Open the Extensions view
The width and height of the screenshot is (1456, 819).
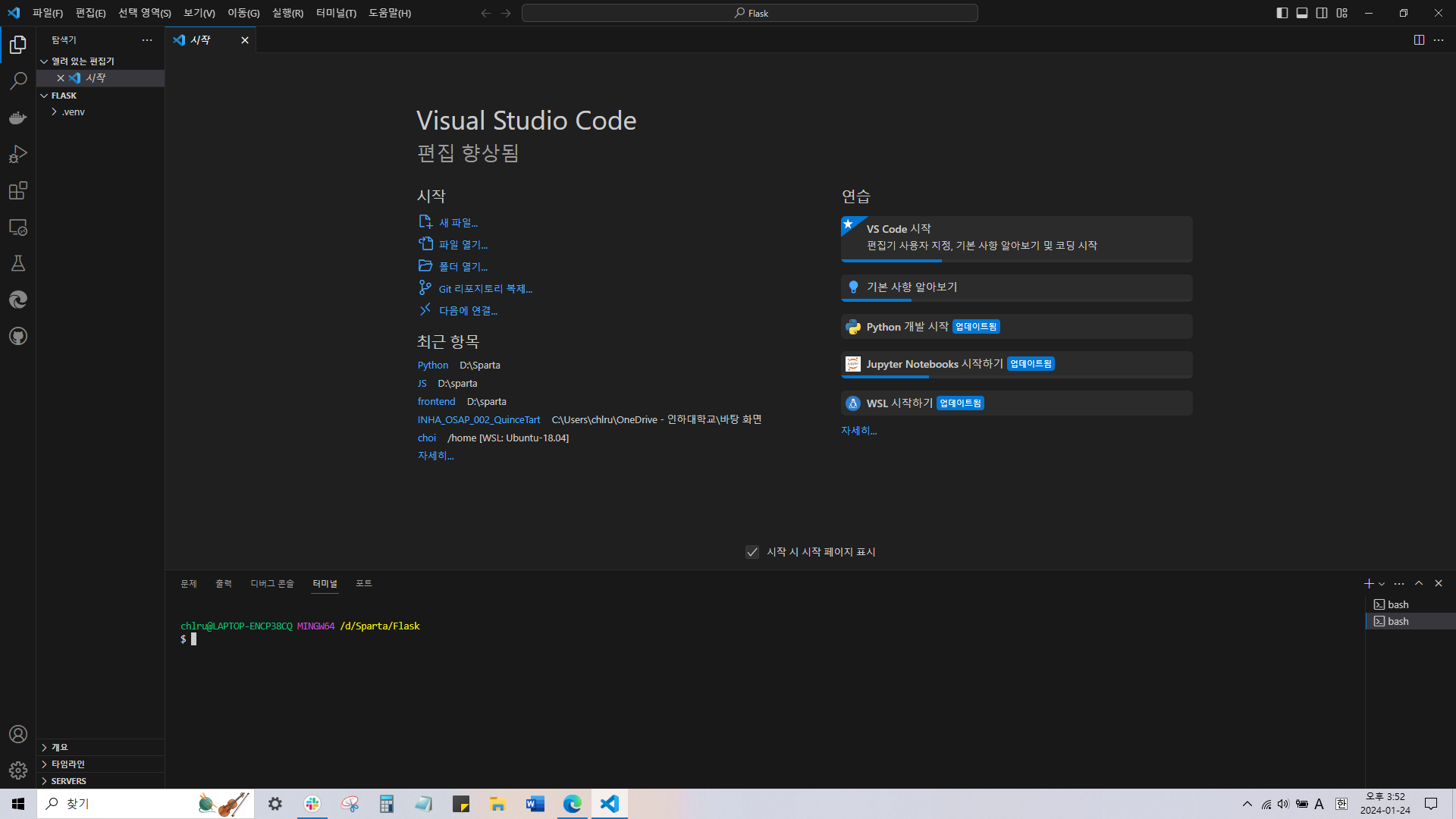(x=18, y=190)
